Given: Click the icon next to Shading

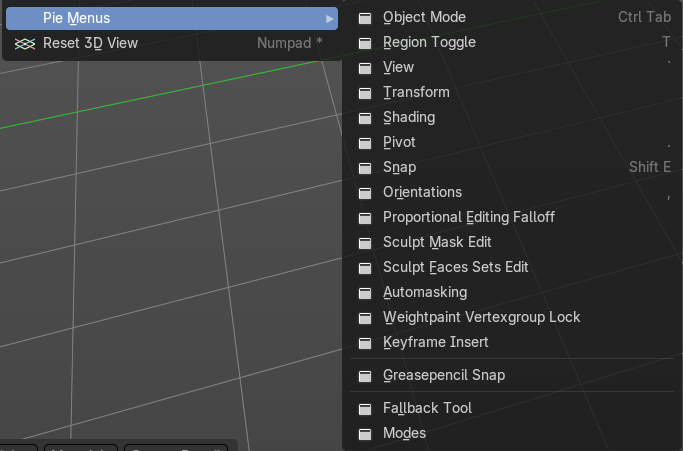Looking at the screenshot, I should point(365,118).
